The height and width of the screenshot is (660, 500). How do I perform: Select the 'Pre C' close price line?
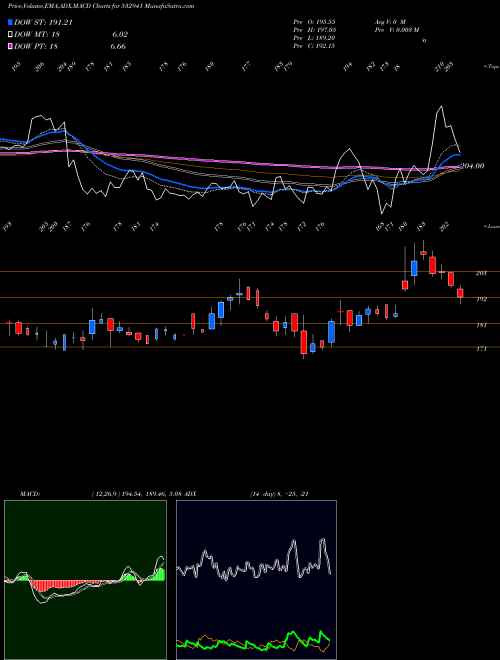pos(314,46)
